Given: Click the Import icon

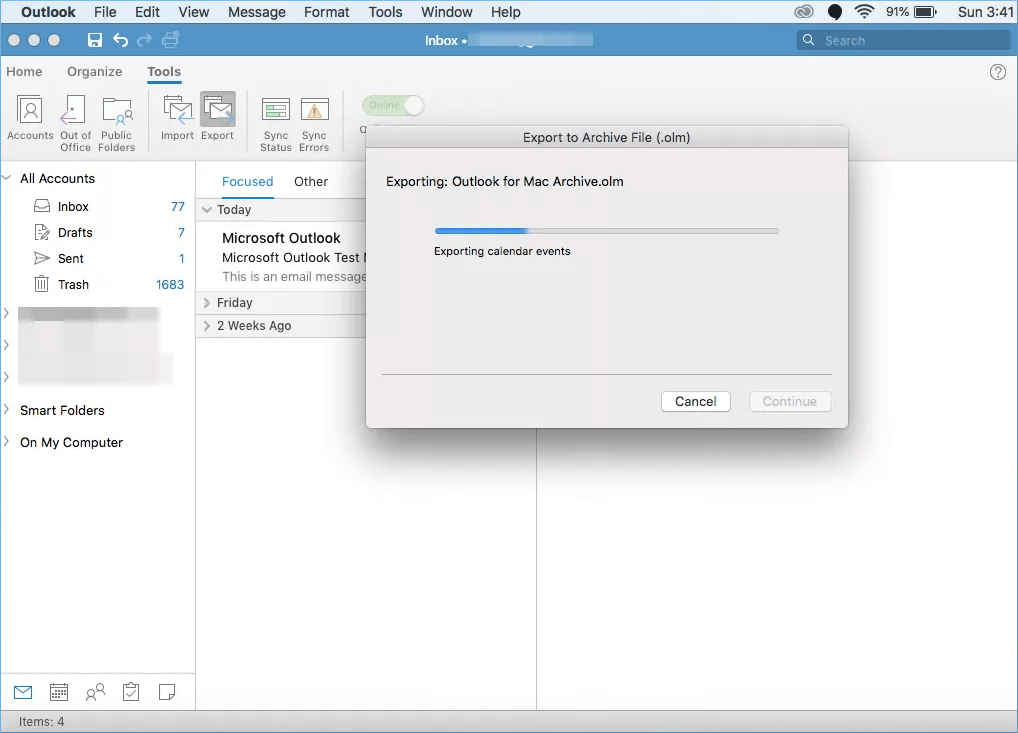Looking at the screenshot, I should click(x=177, y=118).
